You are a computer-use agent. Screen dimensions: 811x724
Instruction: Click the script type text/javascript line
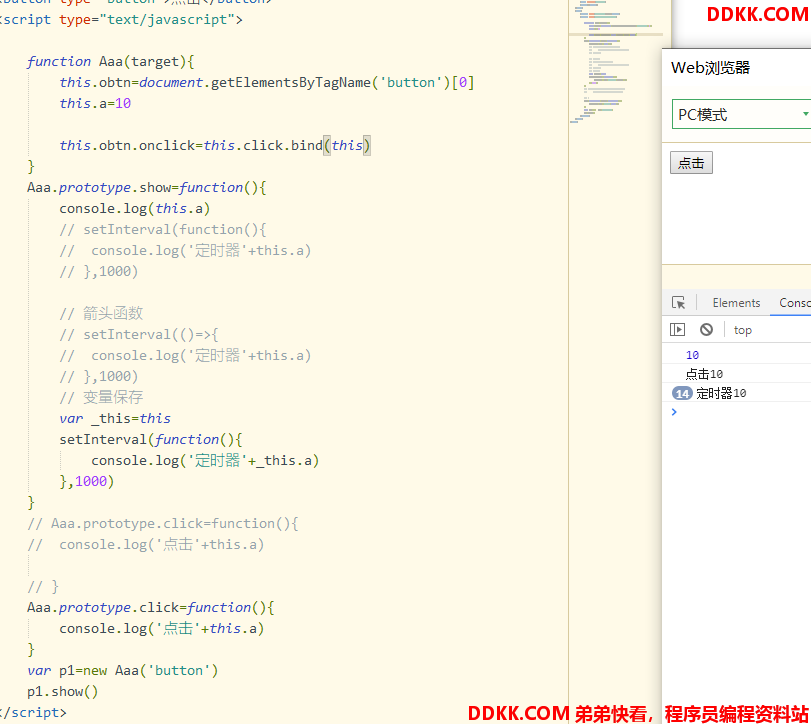pos(121,20)
